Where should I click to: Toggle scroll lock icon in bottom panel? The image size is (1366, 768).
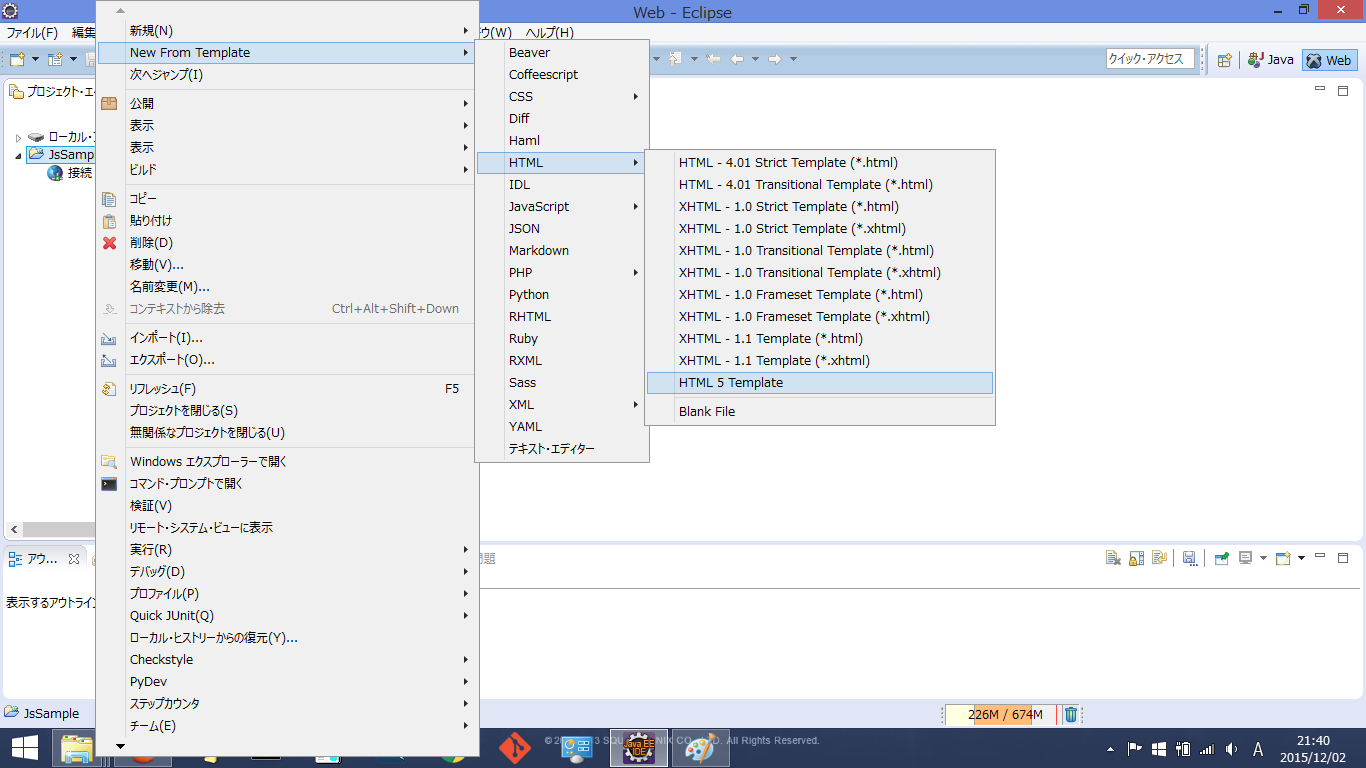coord(1136,558)
